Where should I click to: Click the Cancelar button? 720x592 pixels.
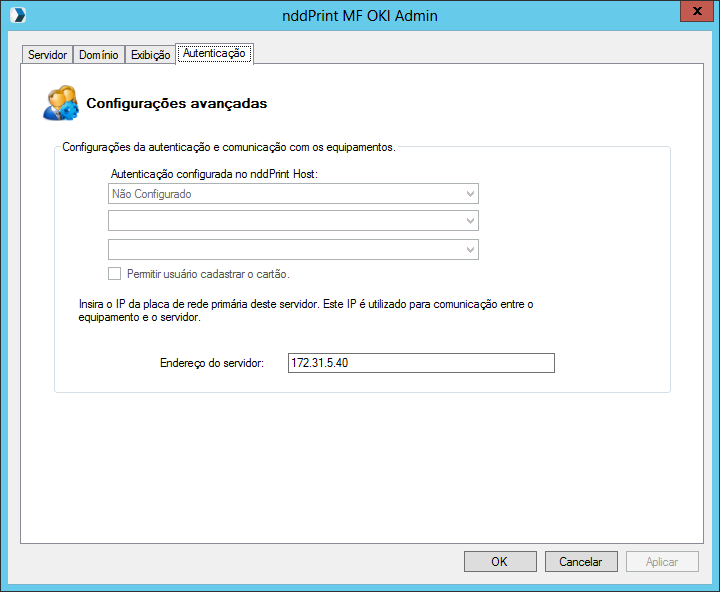581,562
